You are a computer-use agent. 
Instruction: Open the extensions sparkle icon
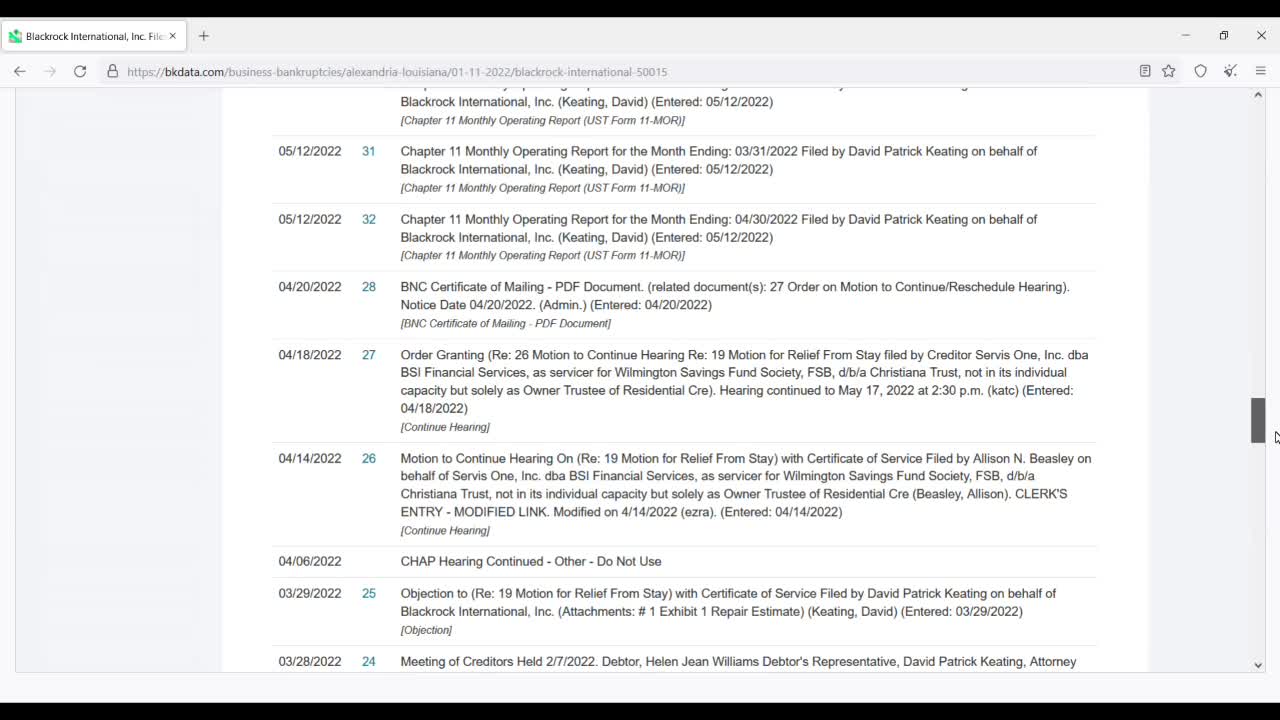1231,71
